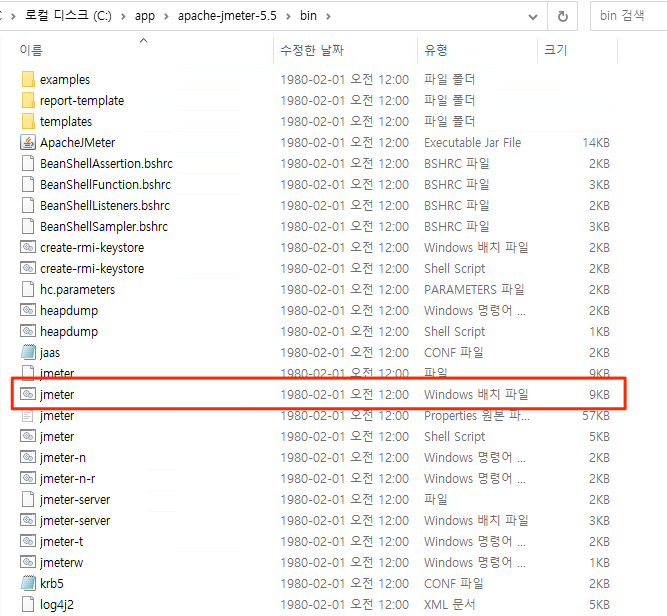Select the BeanShellFunction.bshrc file name
This screenshot has height=616, width=667.
[105, 184]
